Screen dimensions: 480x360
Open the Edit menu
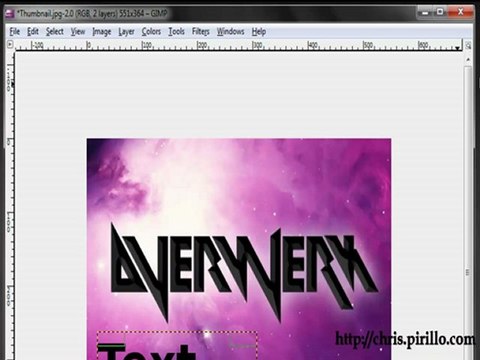click(x=33, y=32)
